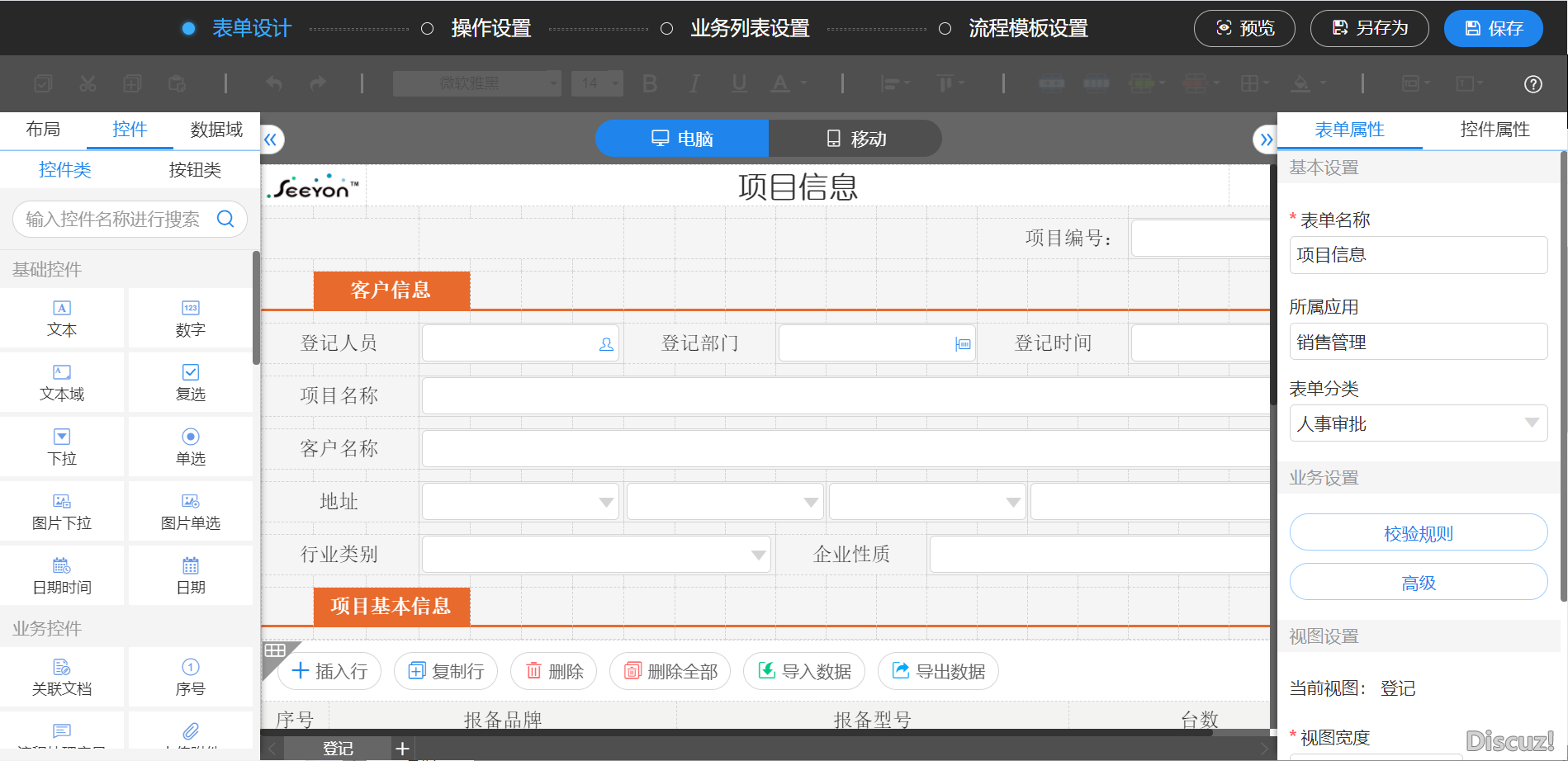Select the 数字 number control
The image size is (1568, 761).
point(191,319)
